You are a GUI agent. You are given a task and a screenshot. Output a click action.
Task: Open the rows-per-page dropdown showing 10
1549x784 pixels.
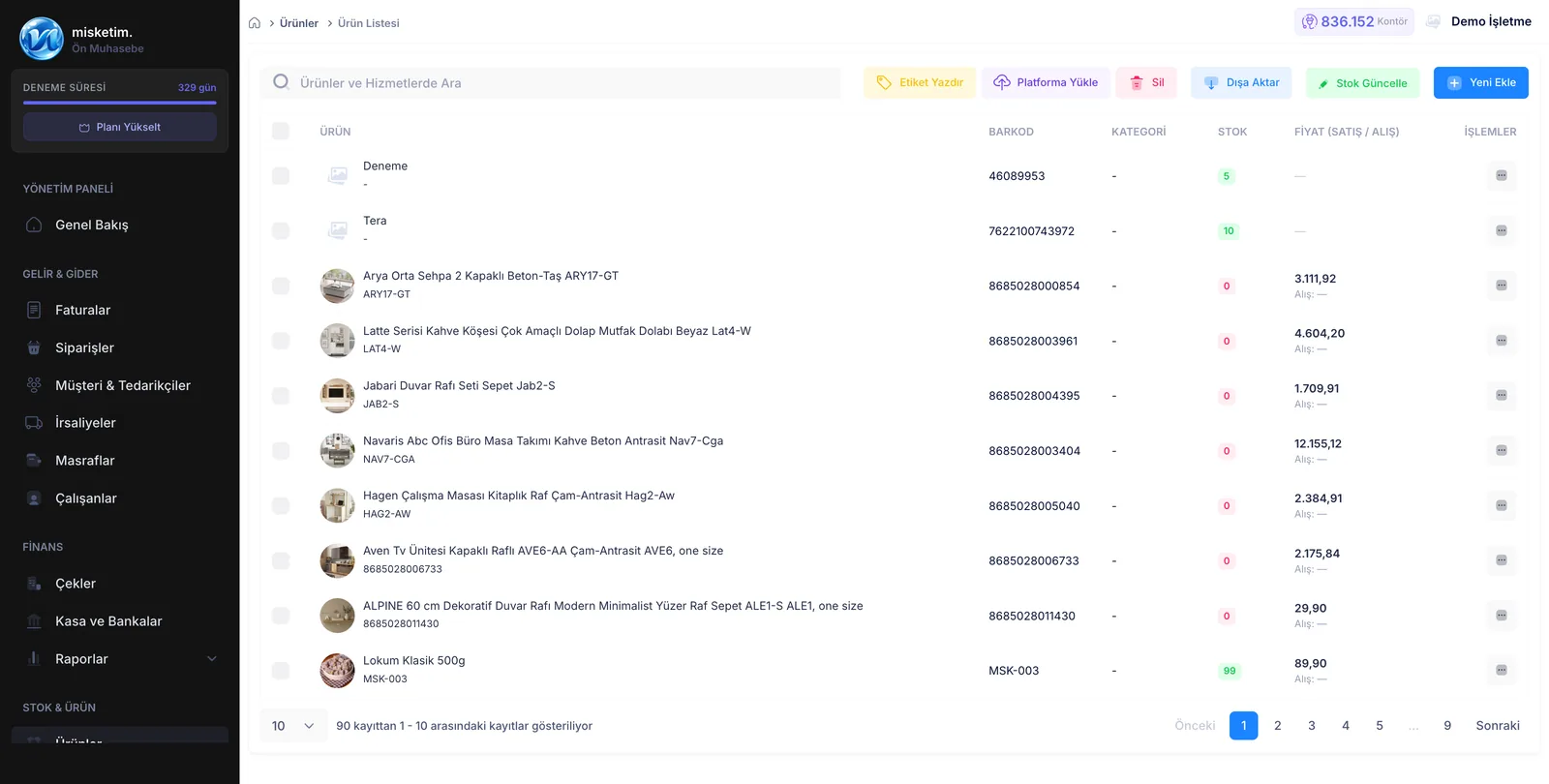(x=293, y=726)
